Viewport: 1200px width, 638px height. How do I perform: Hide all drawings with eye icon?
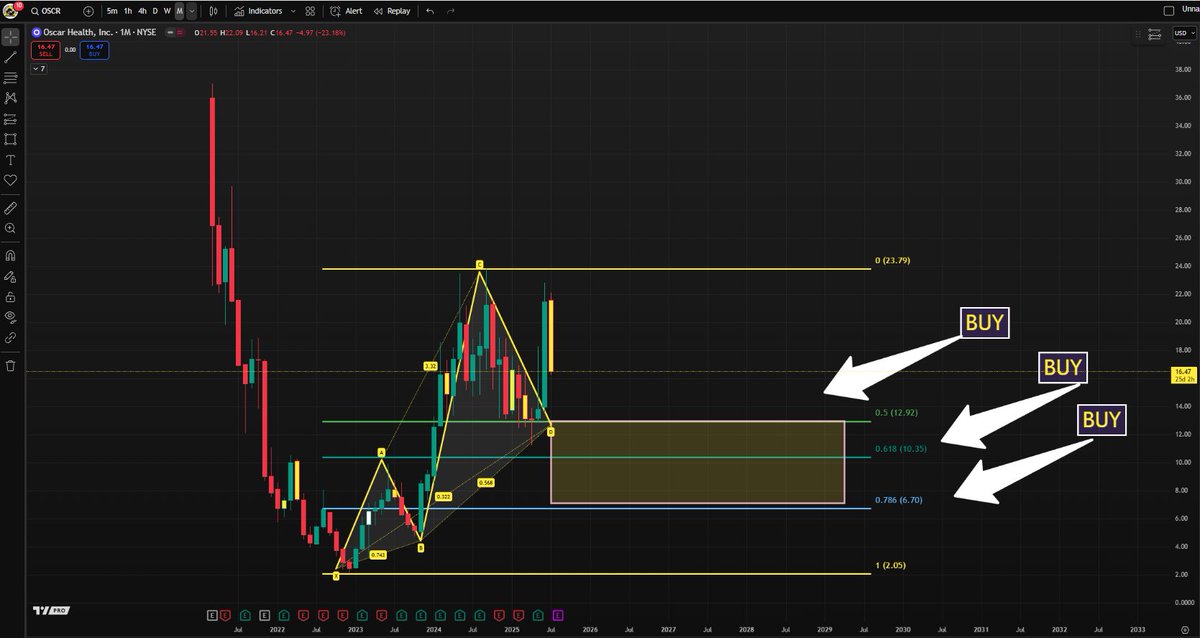pos(11,316)
